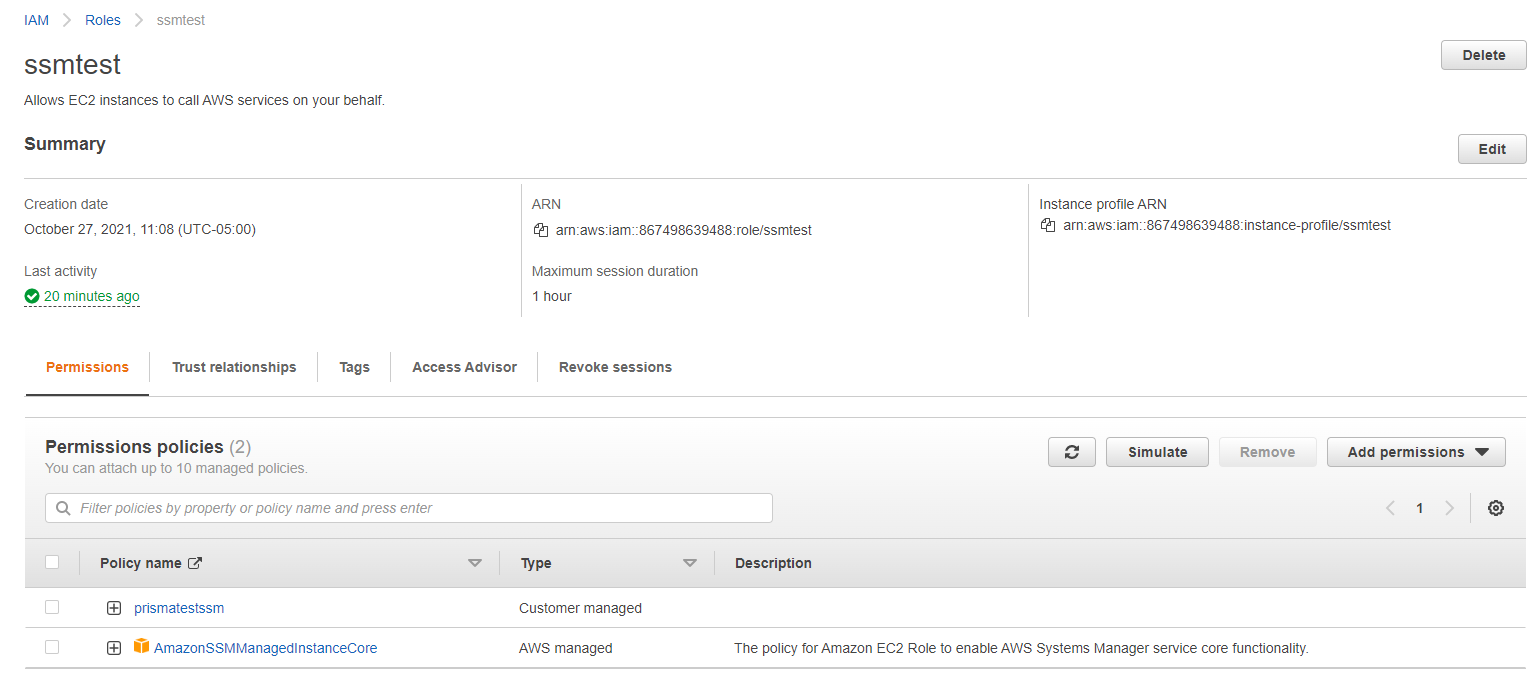The width and height of the screenshot is (1531, 685).
Task: Follow the 20 minutes ago activity link
Action: pyautogui.click(x=91, y=296)
